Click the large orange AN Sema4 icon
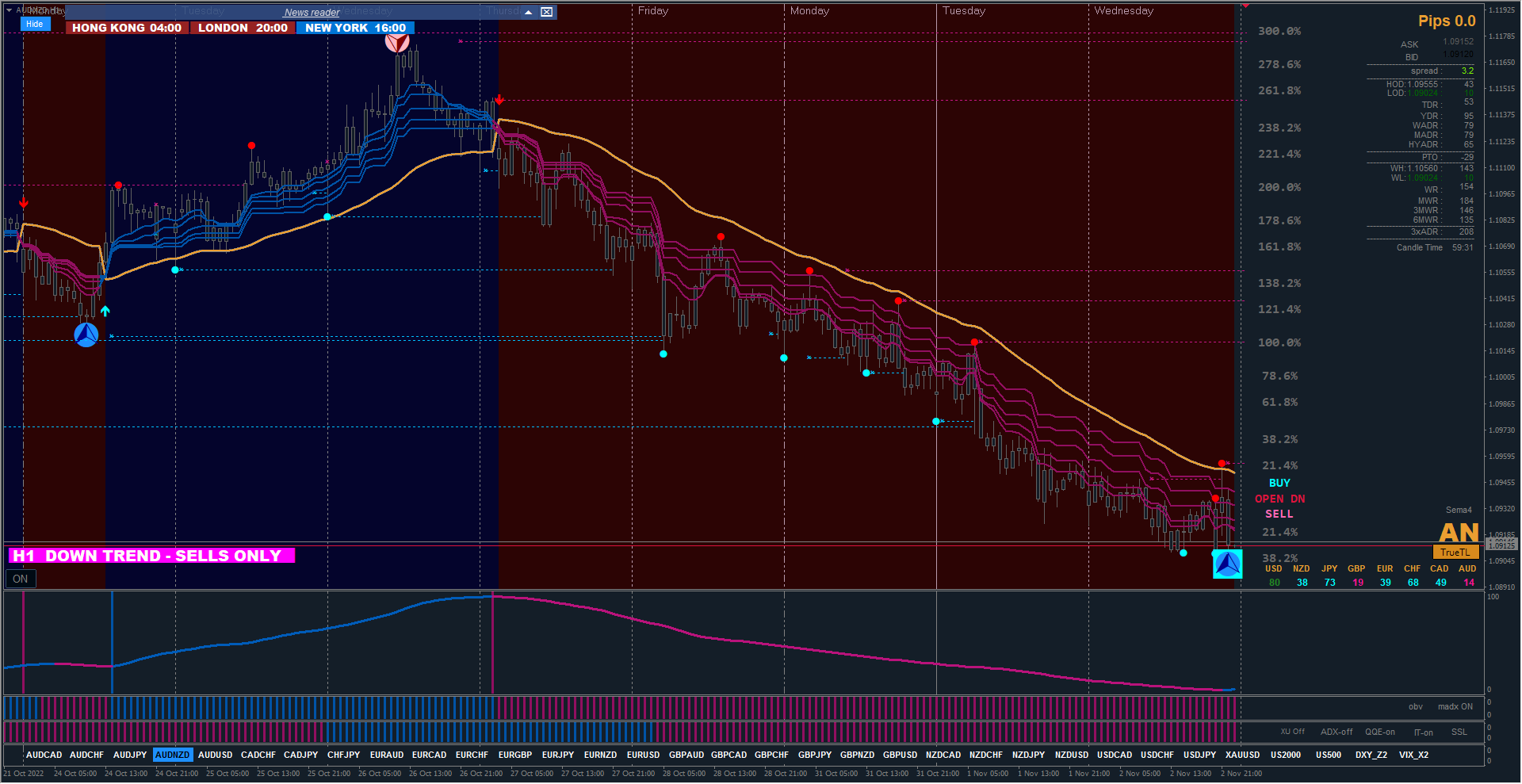The height and width of the screenshot is (784, 1522). click(1459, 532)
